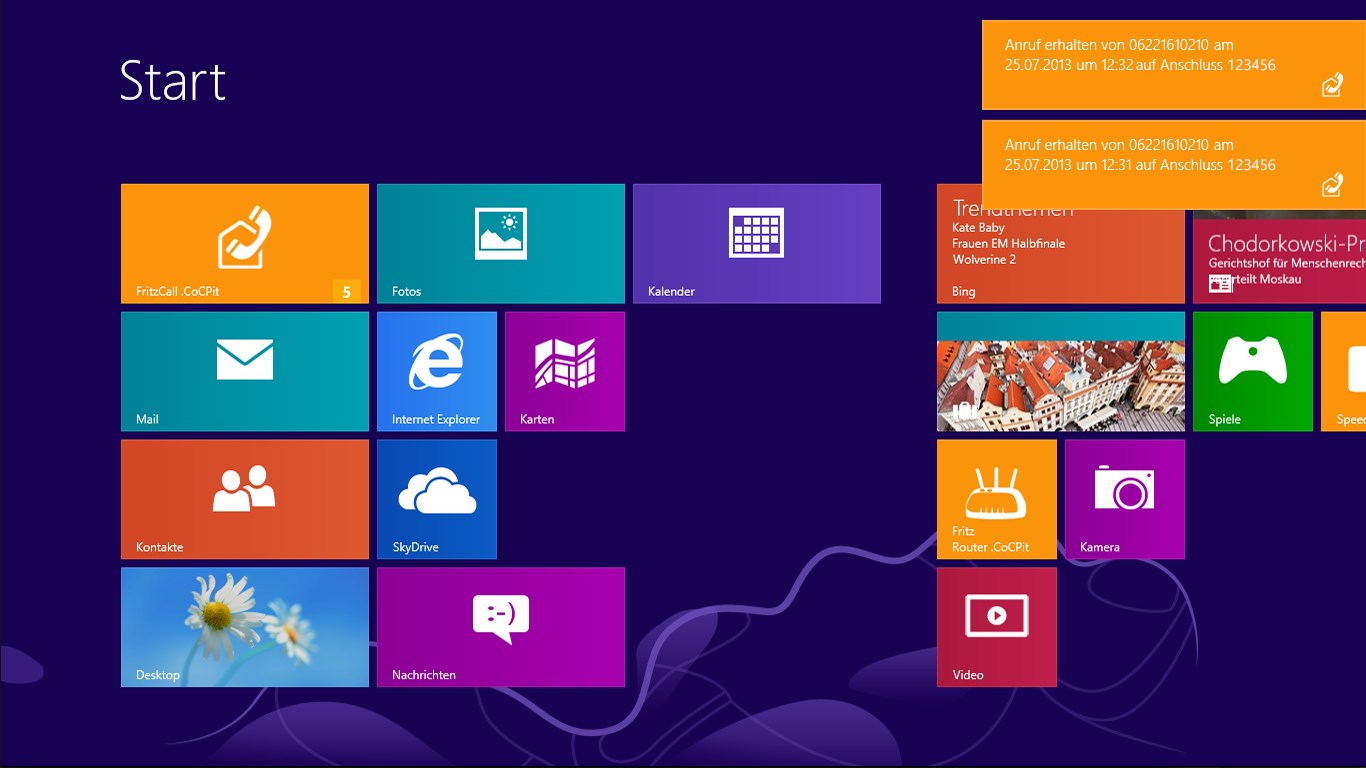Open the Kontakte tile
1366x768 pixels.
[245, 500]
